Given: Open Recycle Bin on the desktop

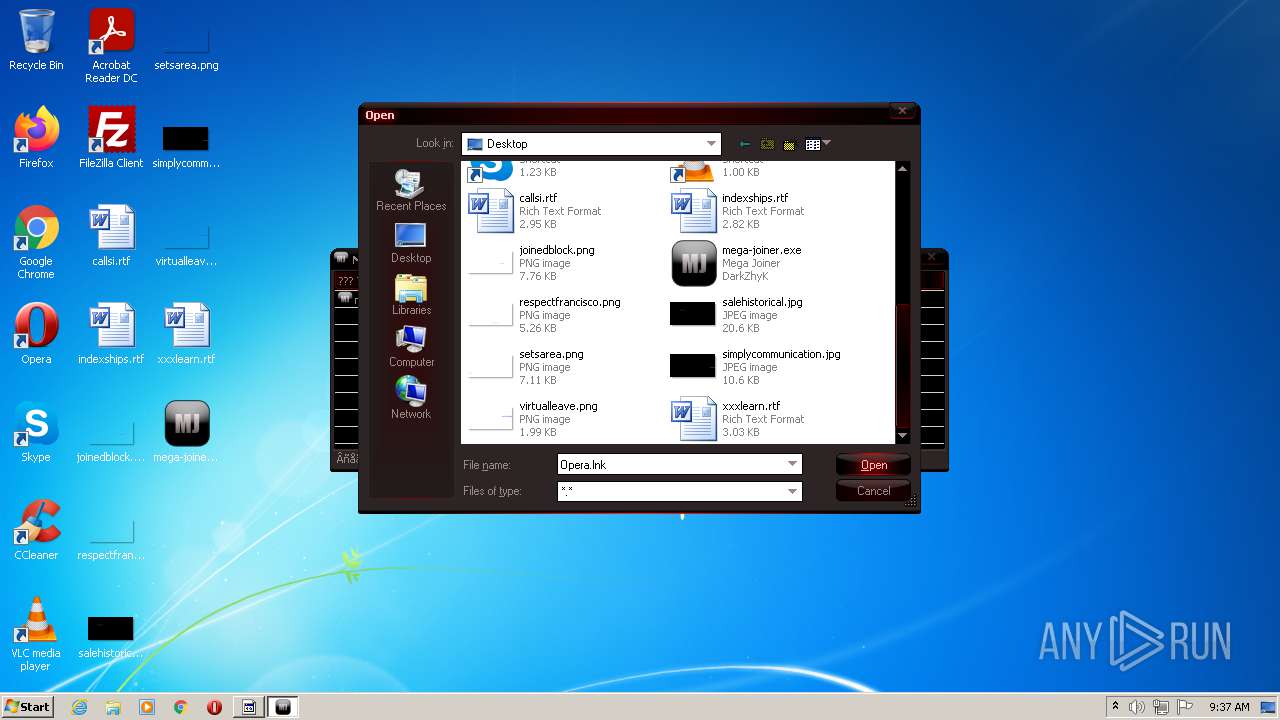Looking at the screenshot, I should pyautogui.click(x=36, y=41).
